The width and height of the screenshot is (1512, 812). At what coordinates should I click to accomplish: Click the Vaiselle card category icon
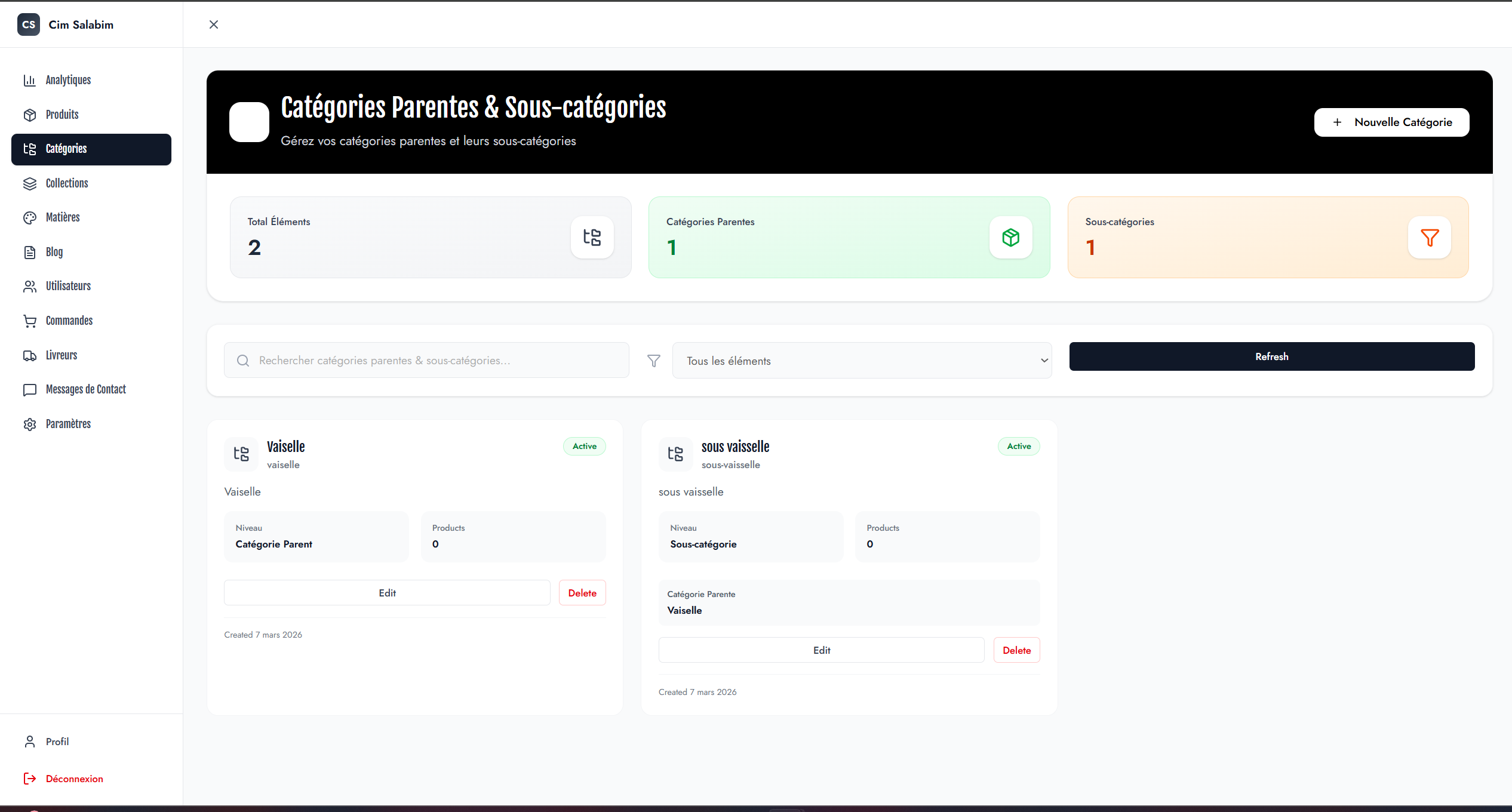pyautogui.click(x=241, y=454)
